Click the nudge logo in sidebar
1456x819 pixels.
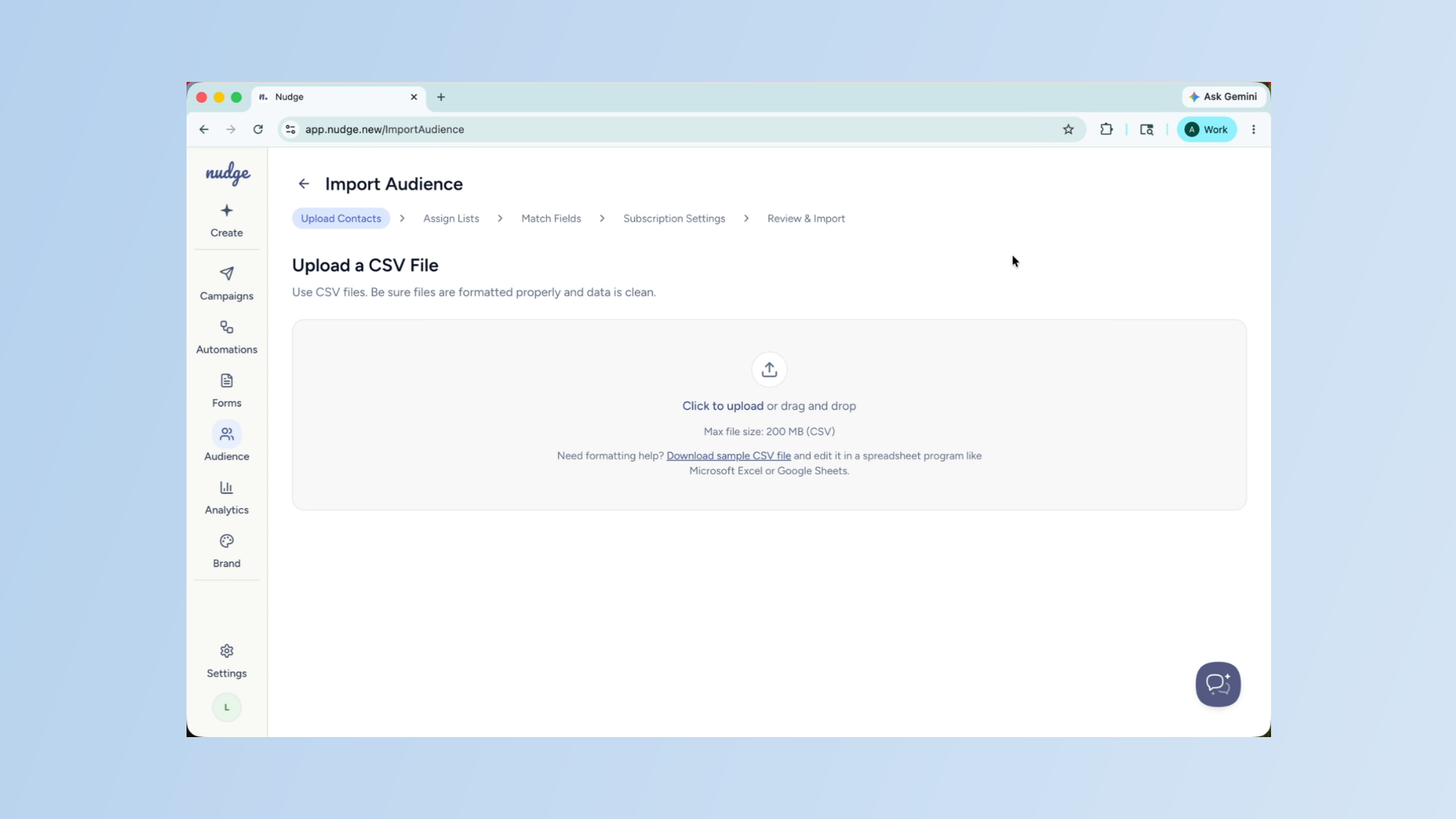click(x=227, y=173)
